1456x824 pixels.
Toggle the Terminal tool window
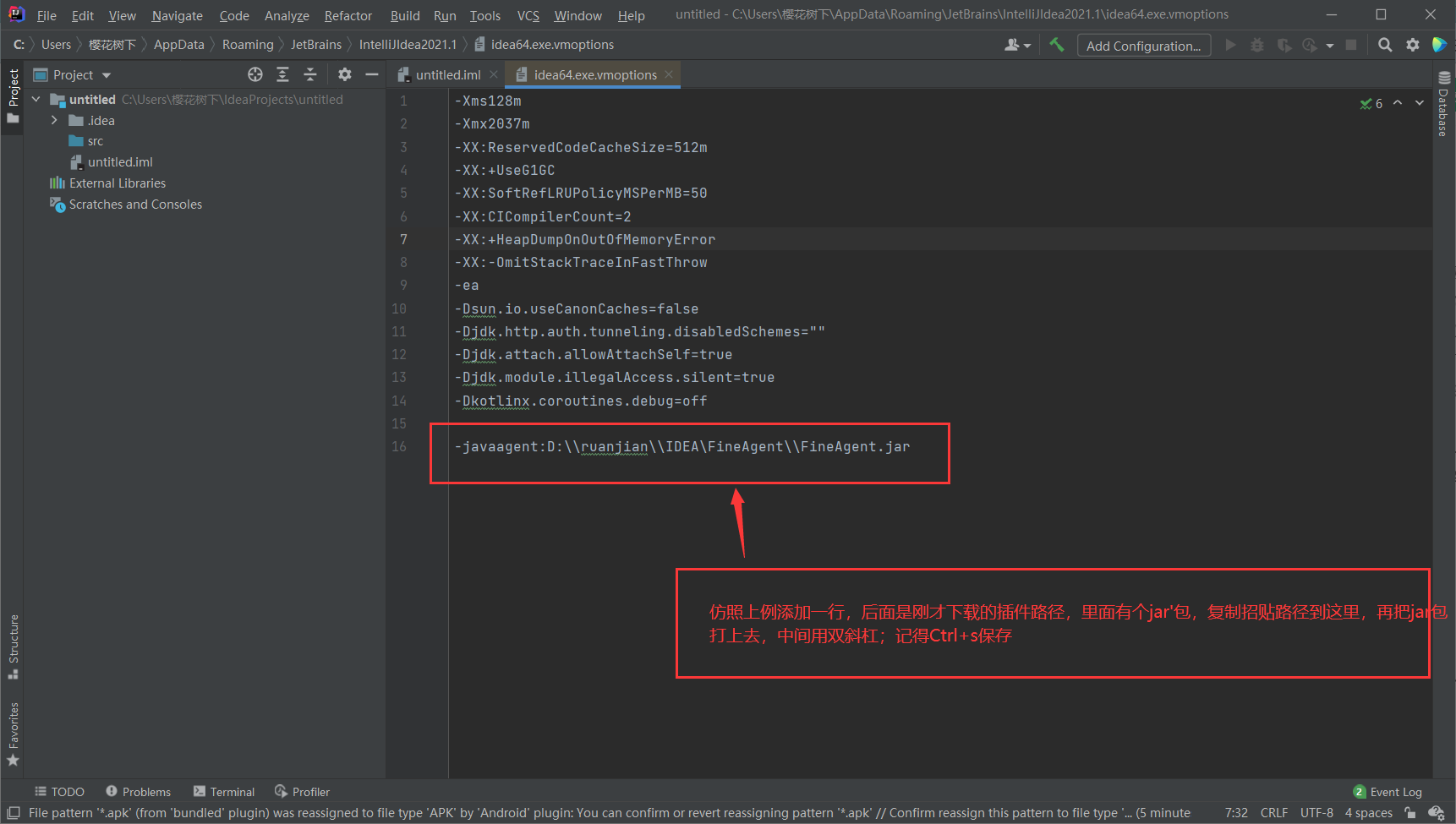[223, 792]
